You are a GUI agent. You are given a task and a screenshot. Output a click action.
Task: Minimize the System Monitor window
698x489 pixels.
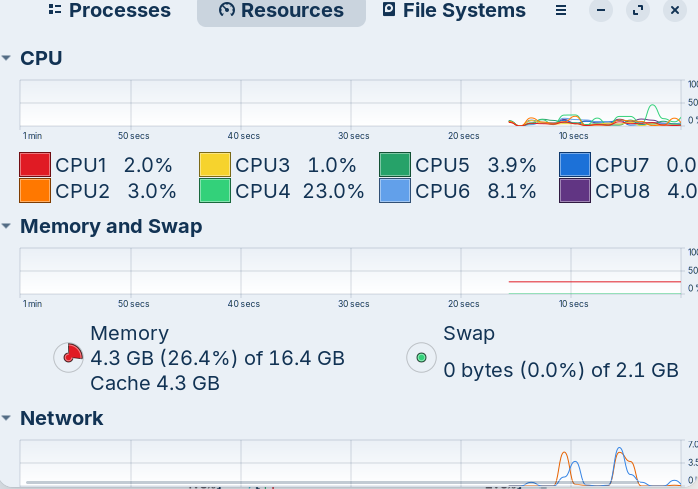pos(601,10)
